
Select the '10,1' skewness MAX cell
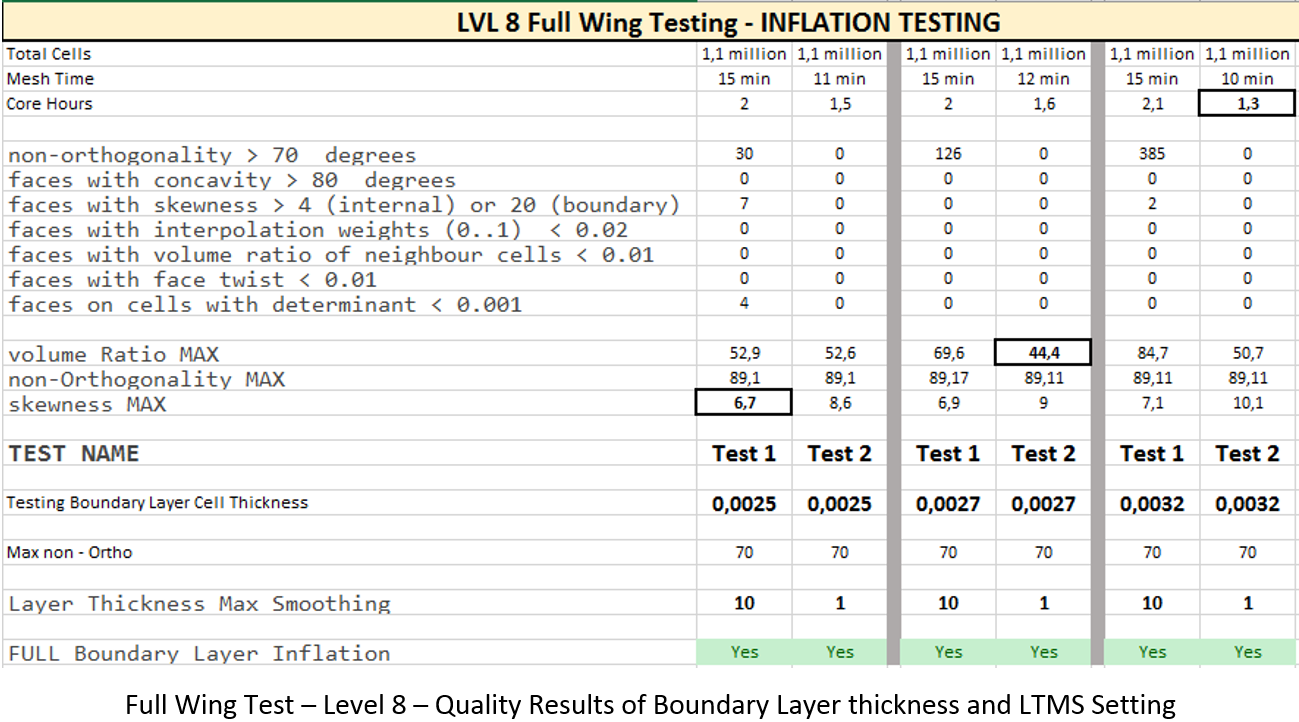[x=1247, y=403]
